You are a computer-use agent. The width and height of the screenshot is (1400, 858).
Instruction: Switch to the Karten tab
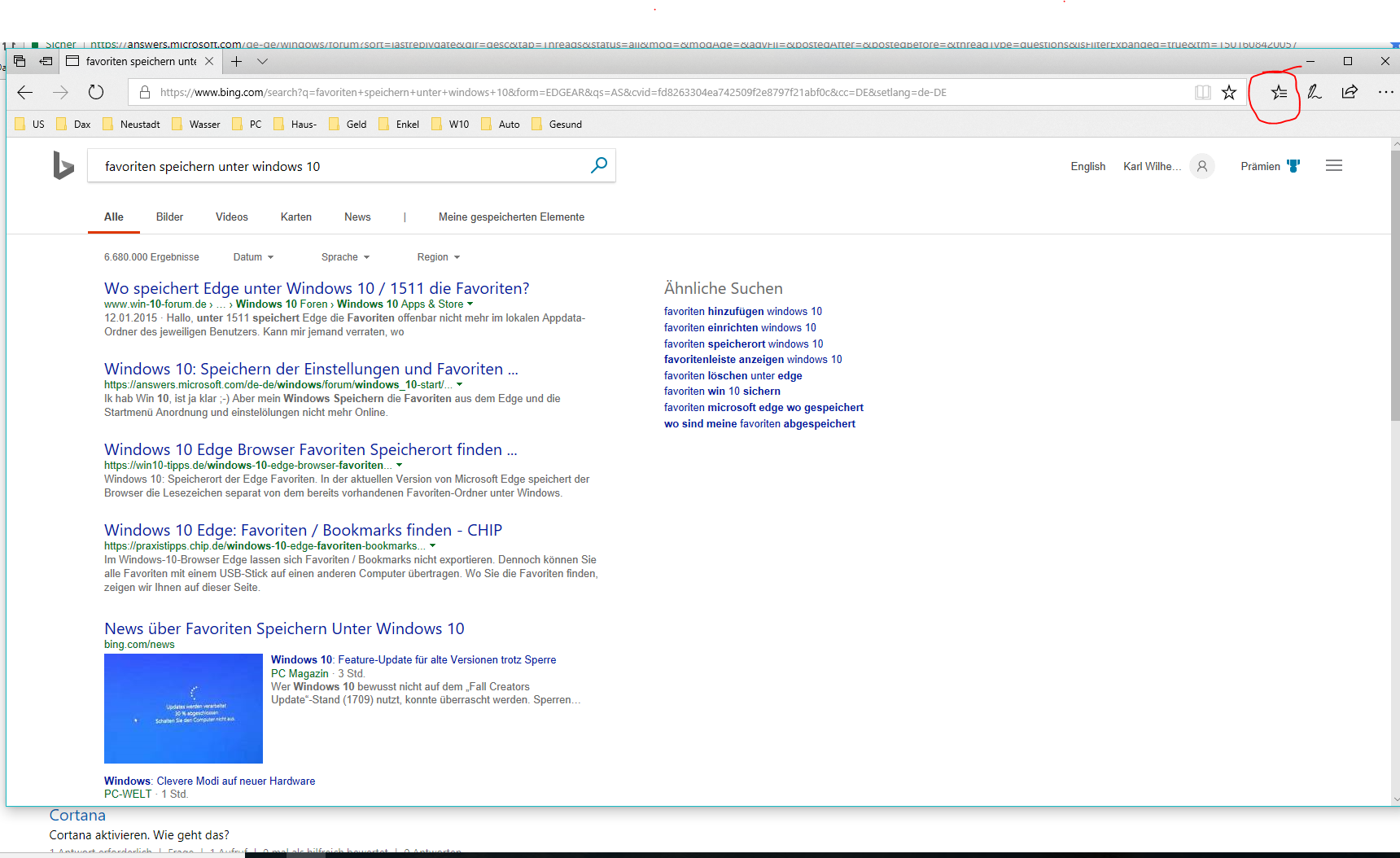[x=296, y=217]
